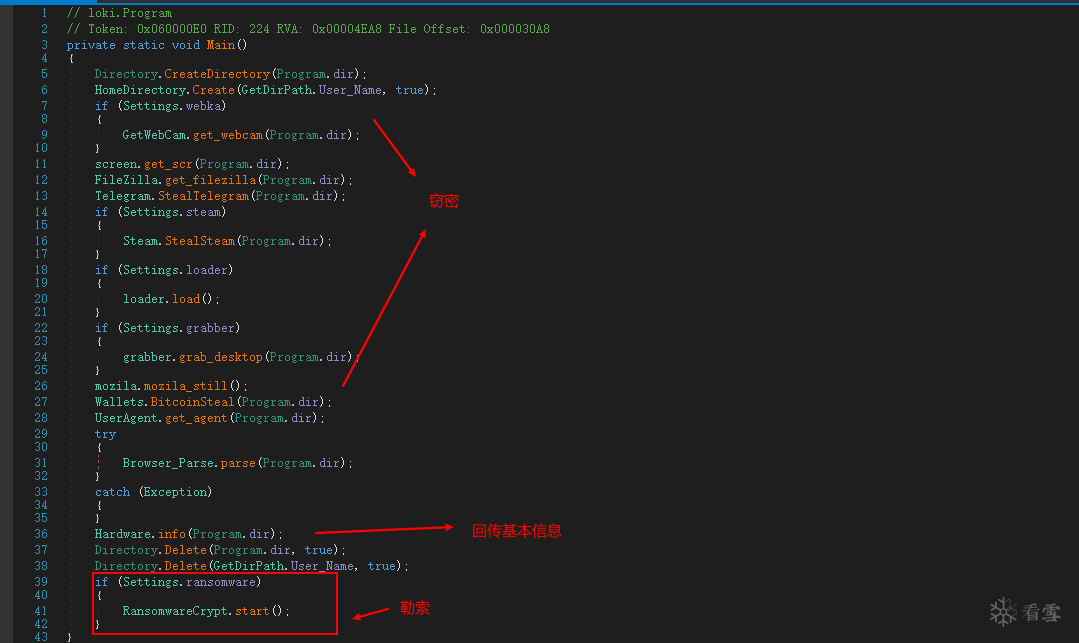Click screen.get_scr call on line 11
Screen dimensions: 1079x643
pyautogui.click(x=143, y=164)
